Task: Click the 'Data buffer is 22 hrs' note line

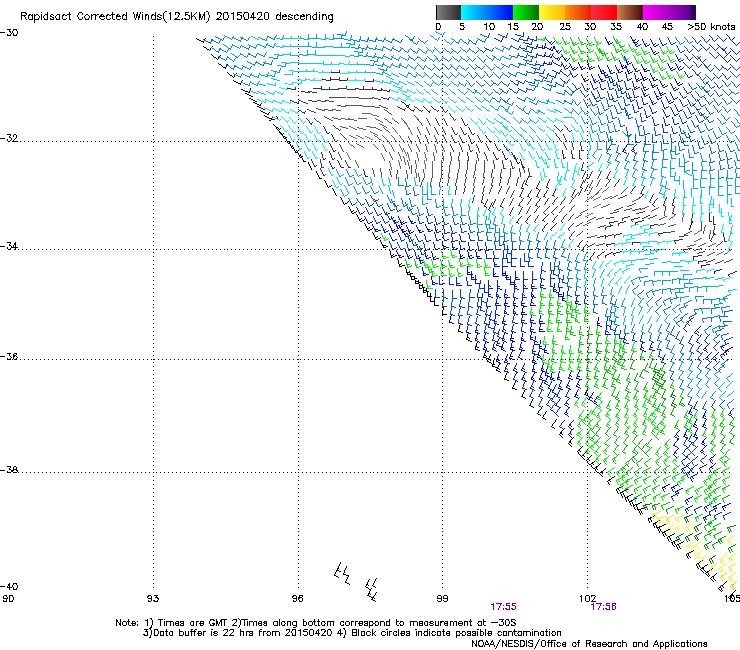Action: (x=352, y=633)
